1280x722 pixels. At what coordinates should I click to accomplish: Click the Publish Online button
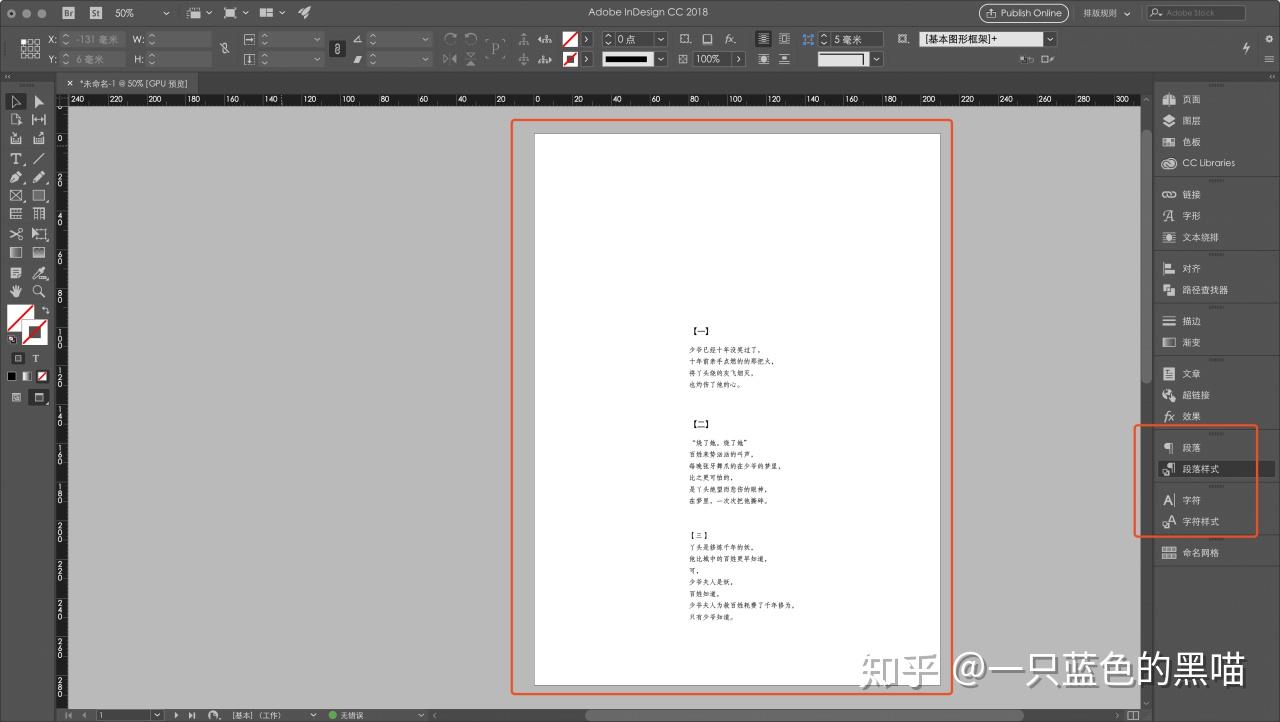[1023, 13]
